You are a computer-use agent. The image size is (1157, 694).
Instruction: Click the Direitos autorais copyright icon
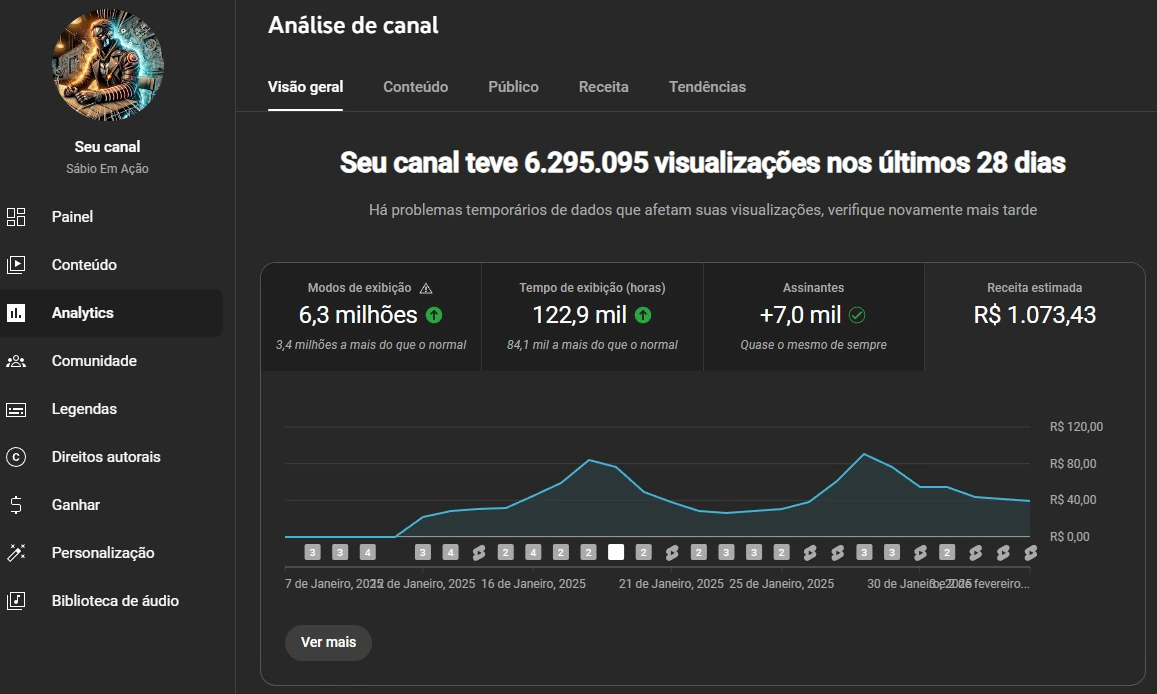[16, 457]
